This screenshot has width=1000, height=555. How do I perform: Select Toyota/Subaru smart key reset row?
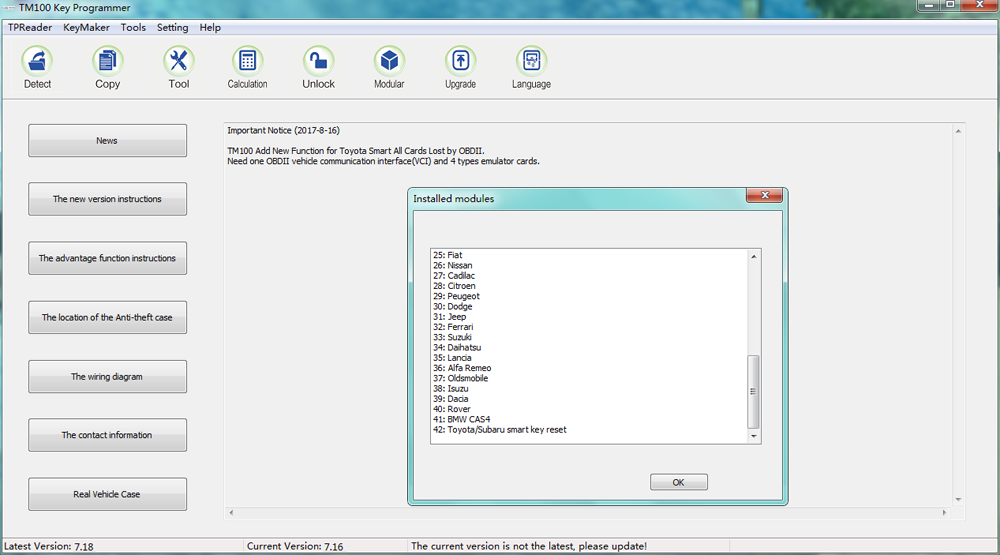500,430
